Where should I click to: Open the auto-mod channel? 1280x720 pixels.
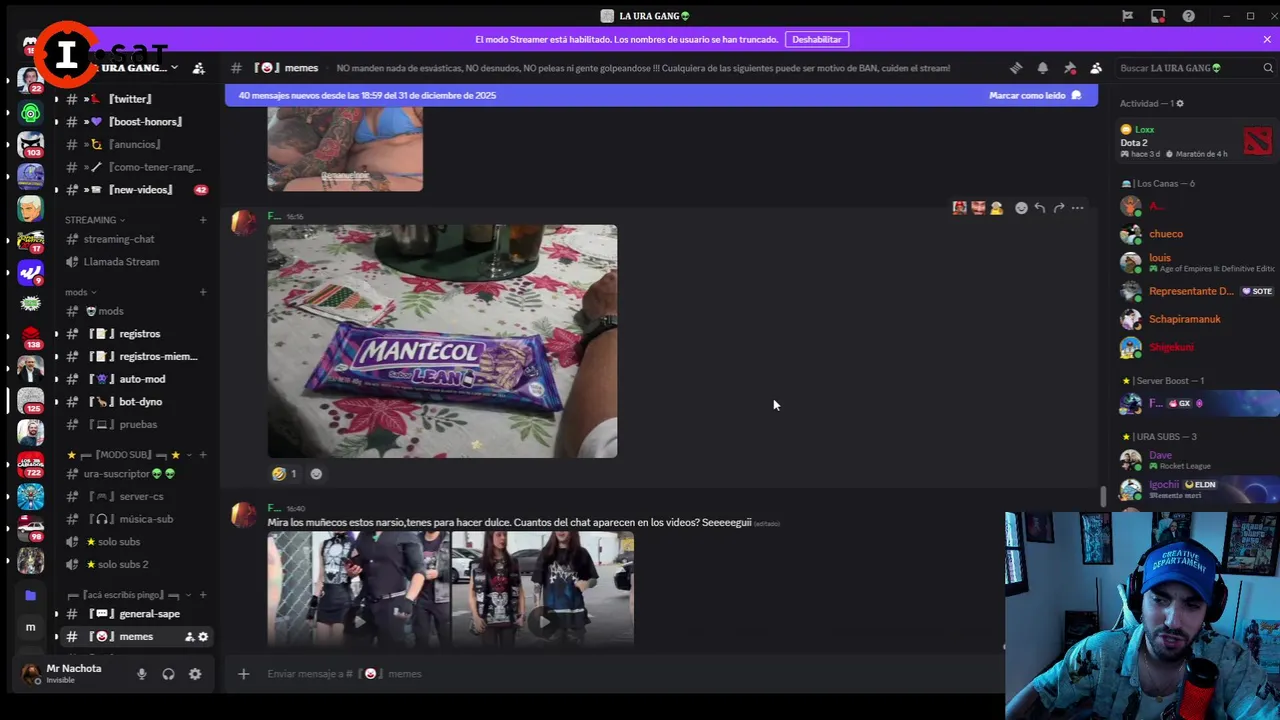click(x=135, y=379)
